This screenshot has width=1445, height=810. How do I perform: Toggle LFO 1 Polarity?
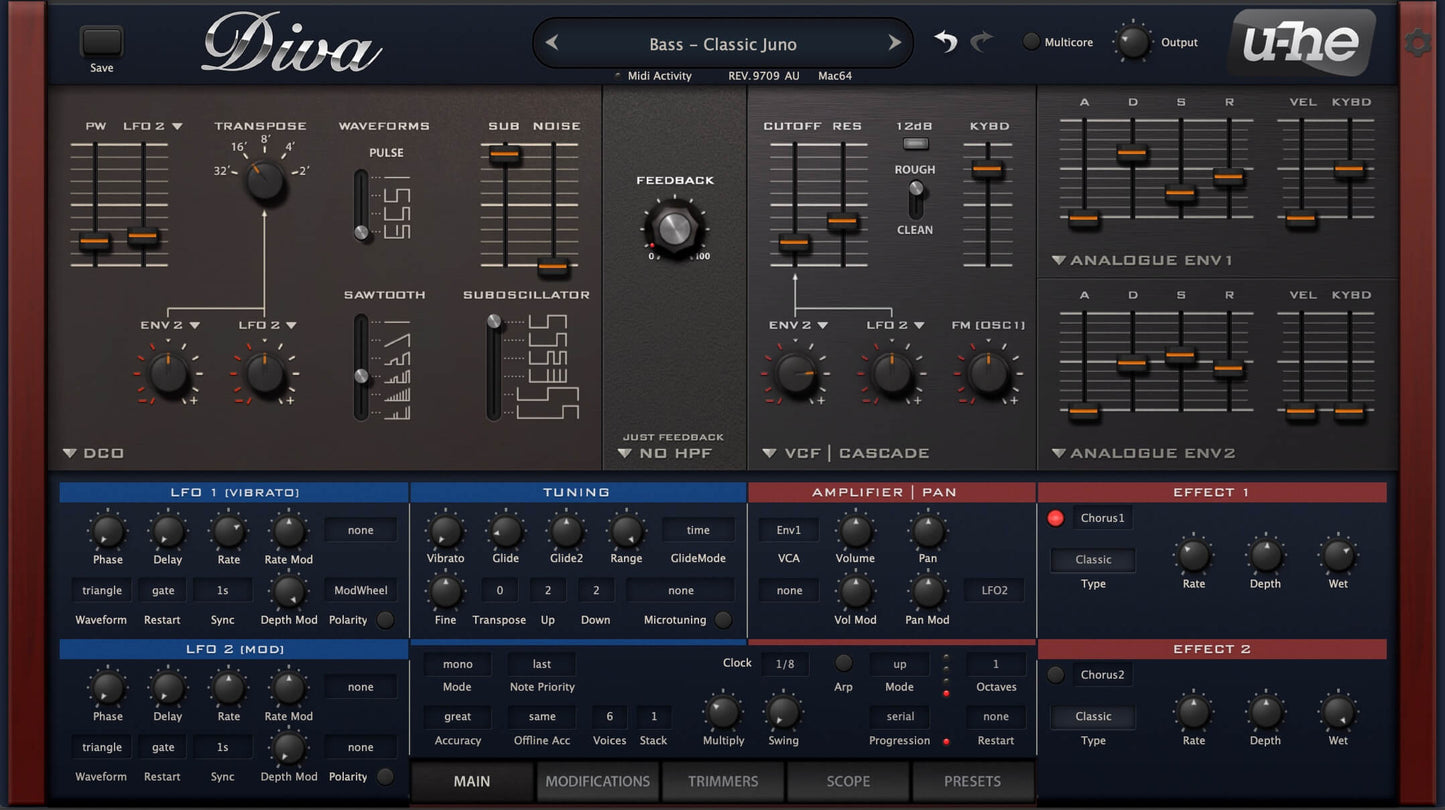tap(385, 620)
